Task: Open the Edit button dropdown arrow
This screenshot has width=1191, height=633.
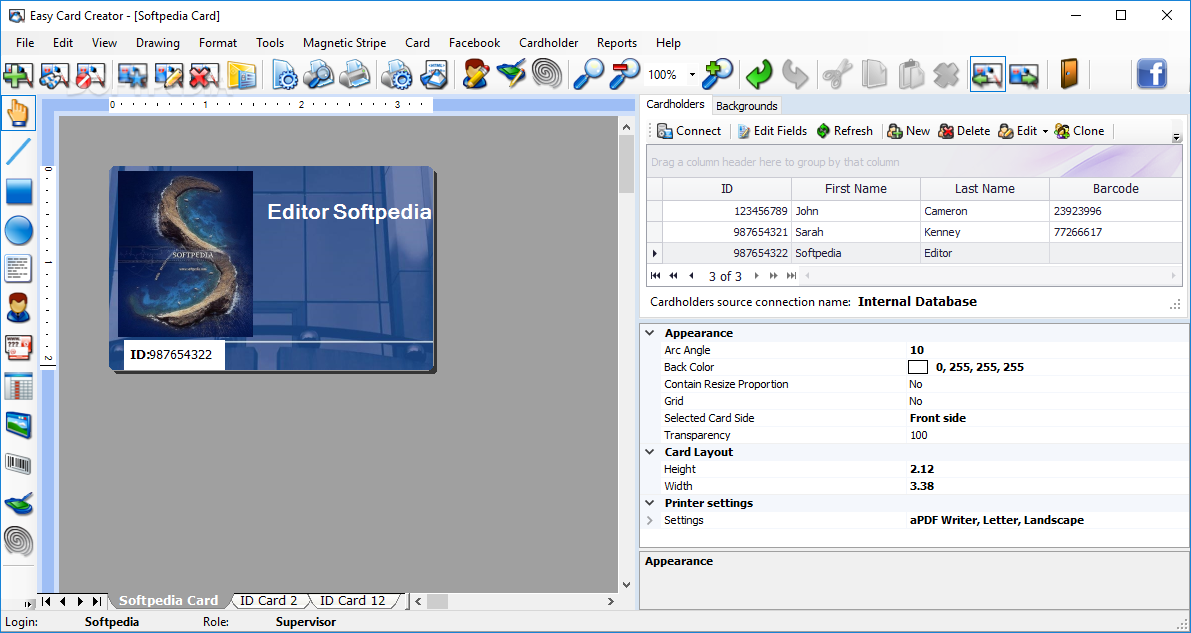Action: [x=1045, y=131]
